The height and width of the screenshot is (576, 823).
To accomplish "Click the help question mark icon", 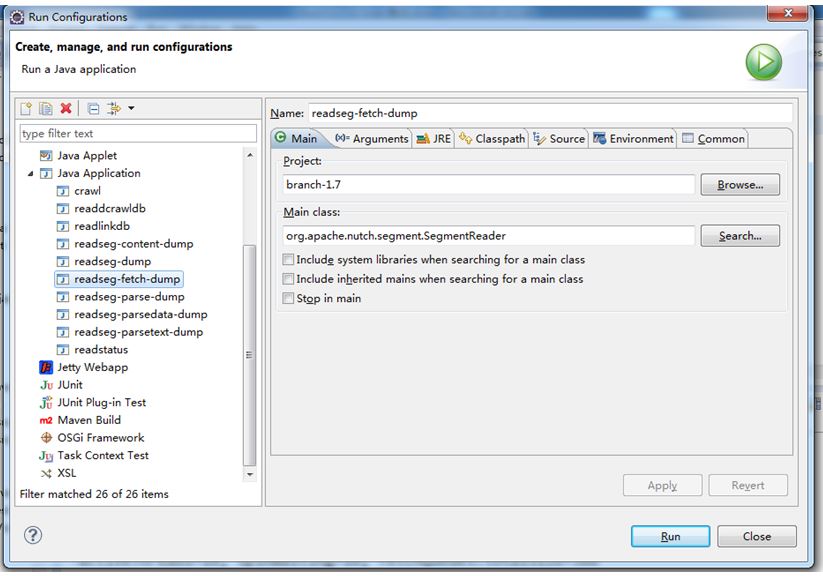I will point(33,536).
